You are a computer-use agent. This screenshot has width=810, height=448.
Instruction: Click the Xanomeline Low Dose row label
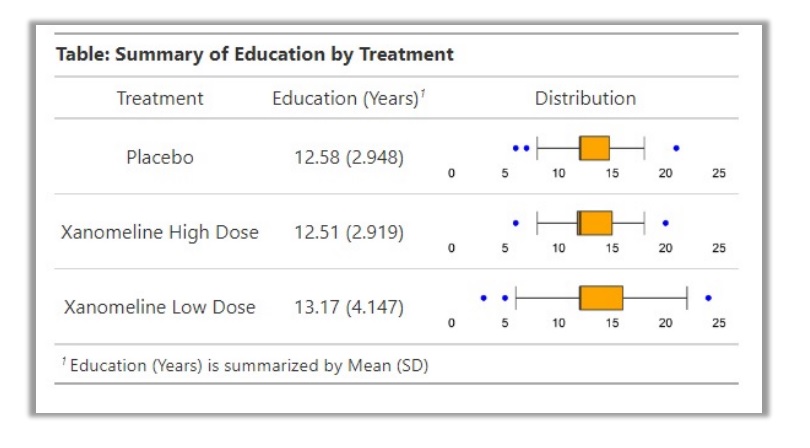[x=160, y=307]
